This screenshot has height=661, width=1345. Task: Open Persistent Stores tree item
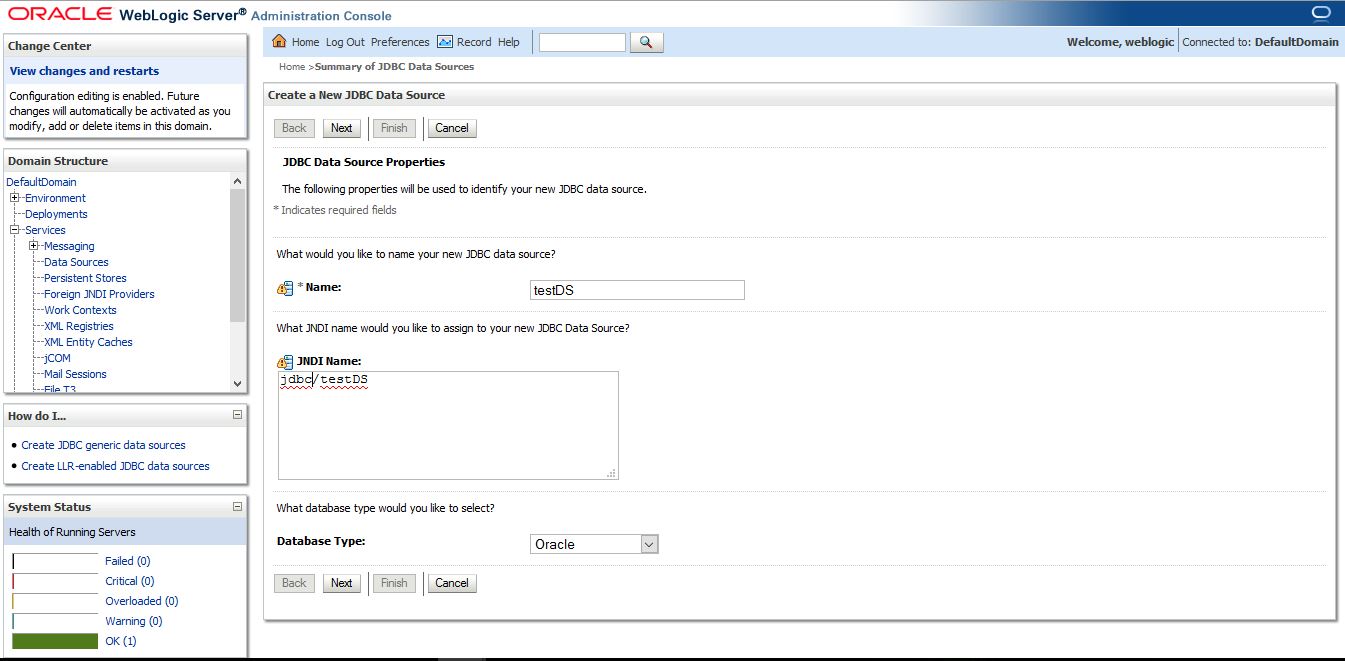coord(85,278)
